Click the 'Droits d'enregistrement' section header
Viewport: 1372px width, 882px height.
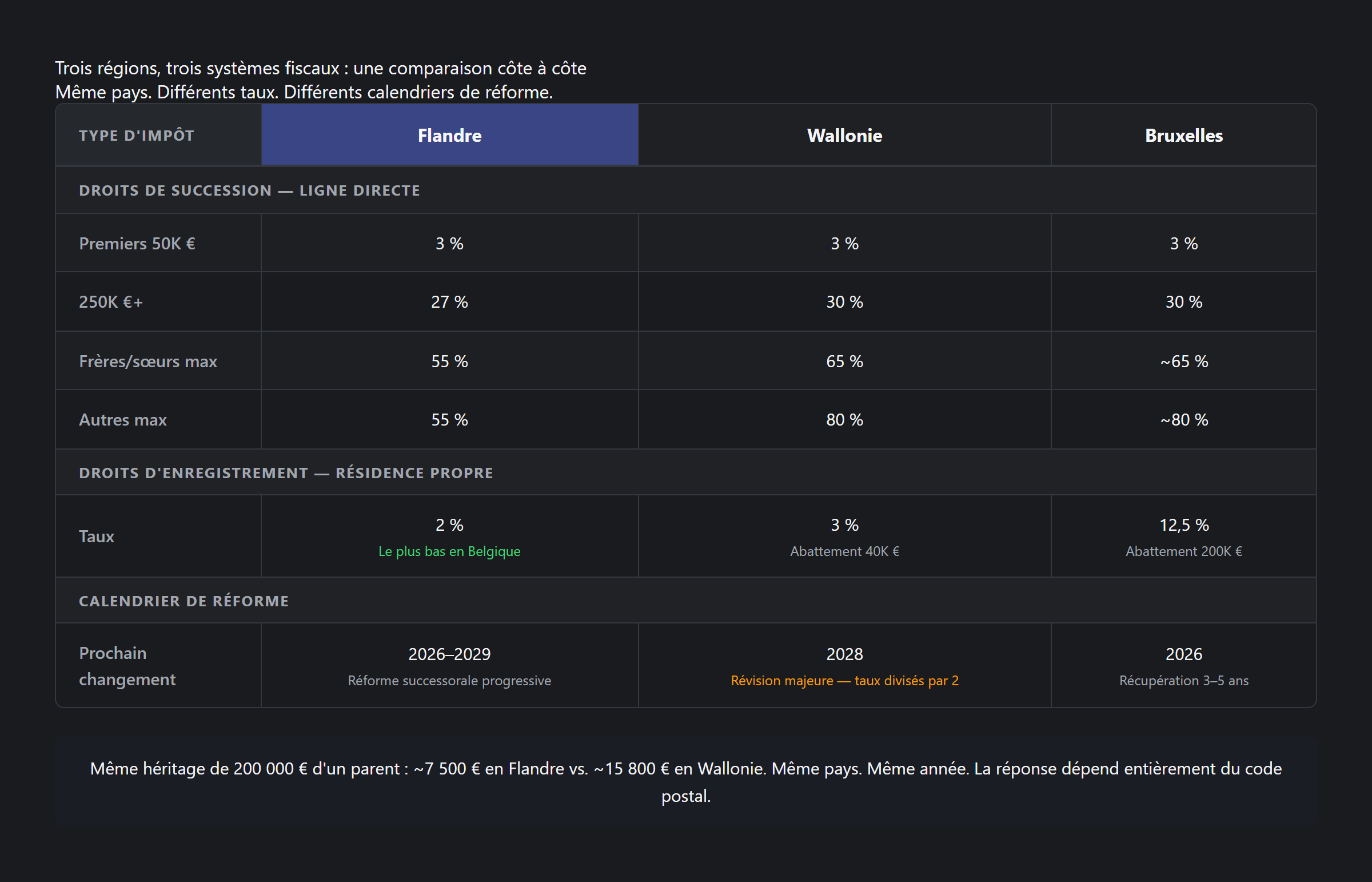286,473
